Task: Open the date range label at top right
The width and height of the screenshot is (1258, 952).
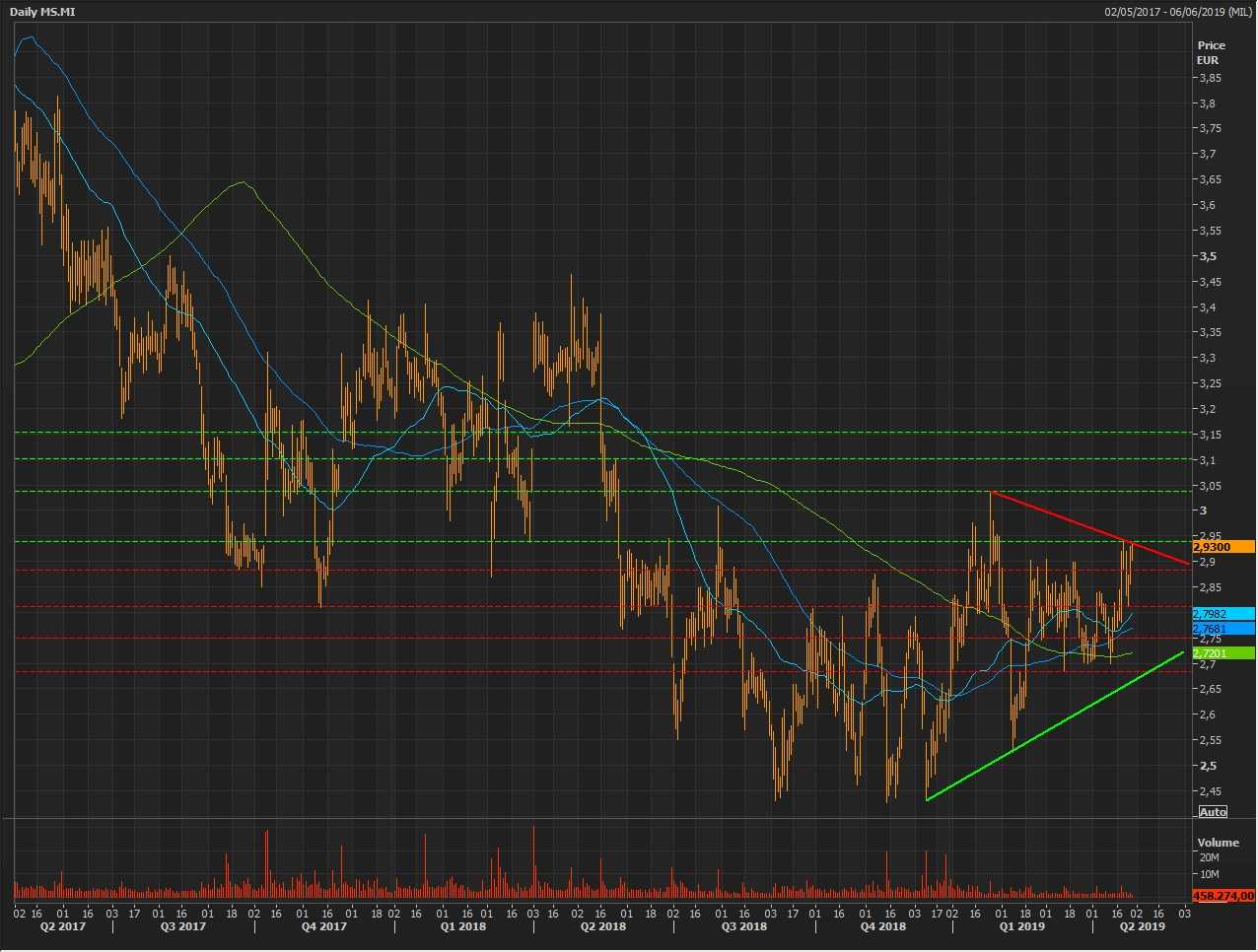Action: coord(1178,12)
